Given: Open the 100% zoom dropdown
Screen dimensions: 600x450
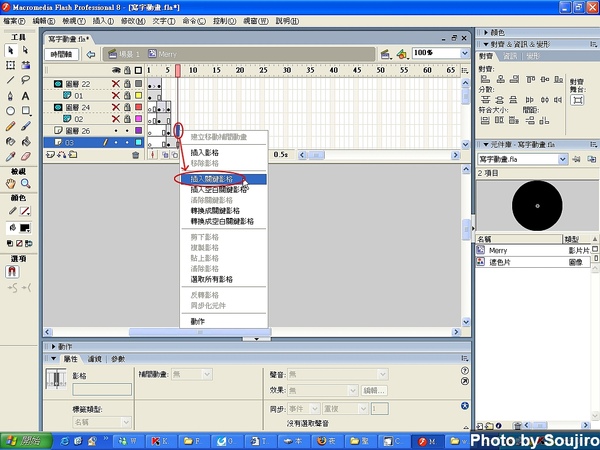Looking at the screenshot, I should [x=465, y=53].
